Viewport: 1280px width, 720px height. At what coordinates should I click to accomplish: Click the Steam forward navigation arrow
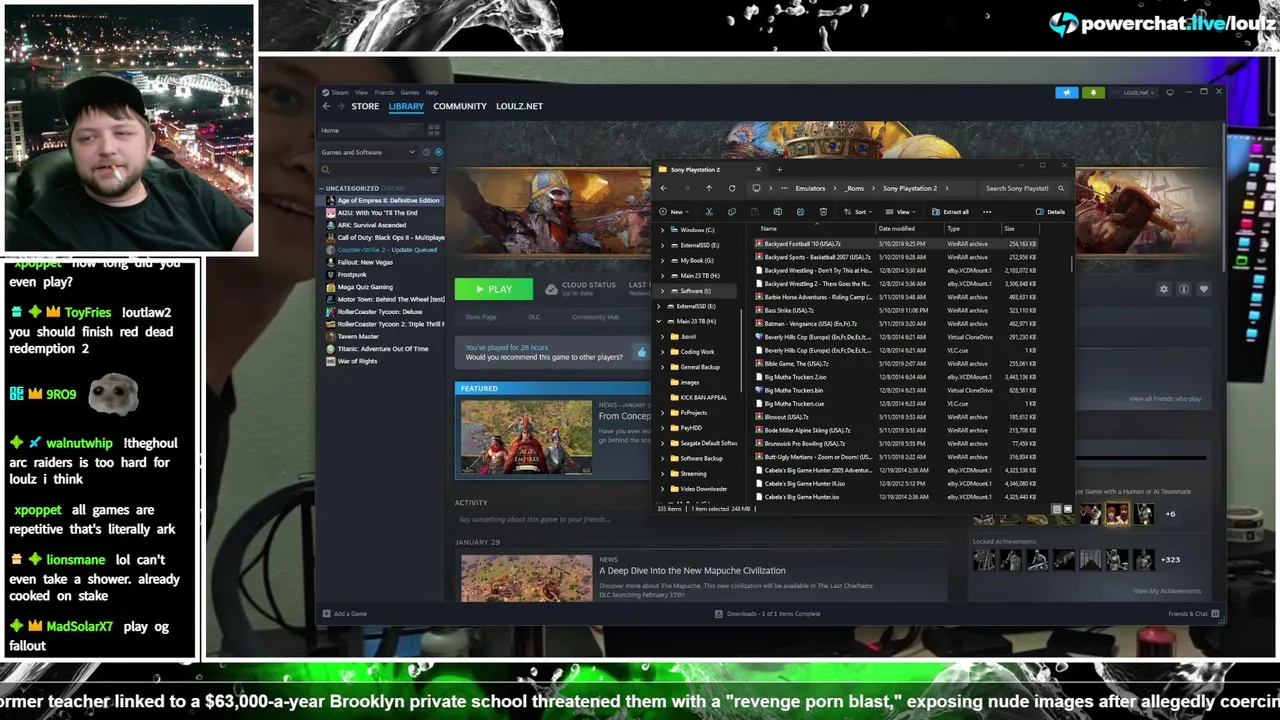point(341,106)
